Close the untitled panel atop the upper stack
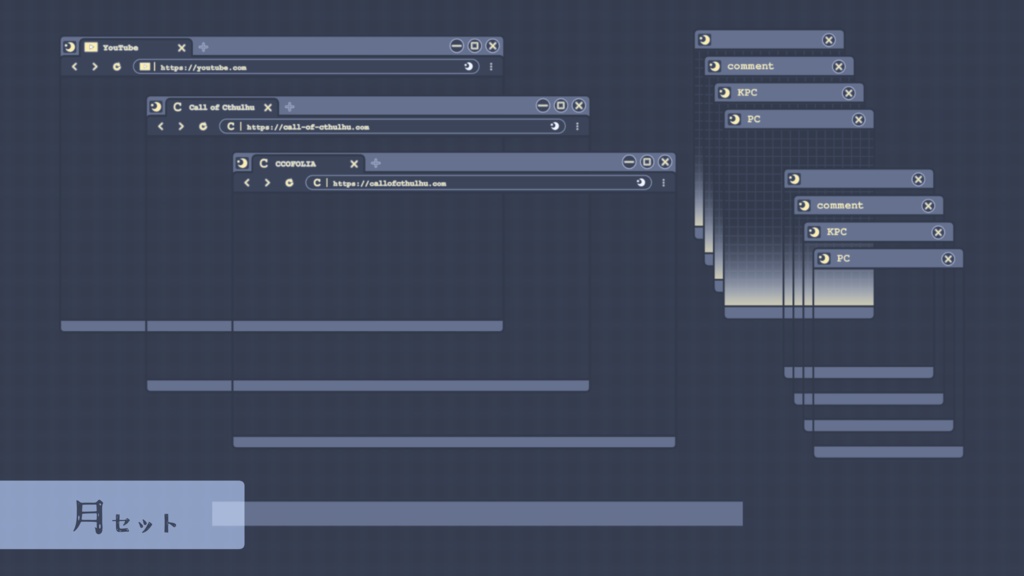The height and width of the screenshot is (576, 1024). (829, 40)
